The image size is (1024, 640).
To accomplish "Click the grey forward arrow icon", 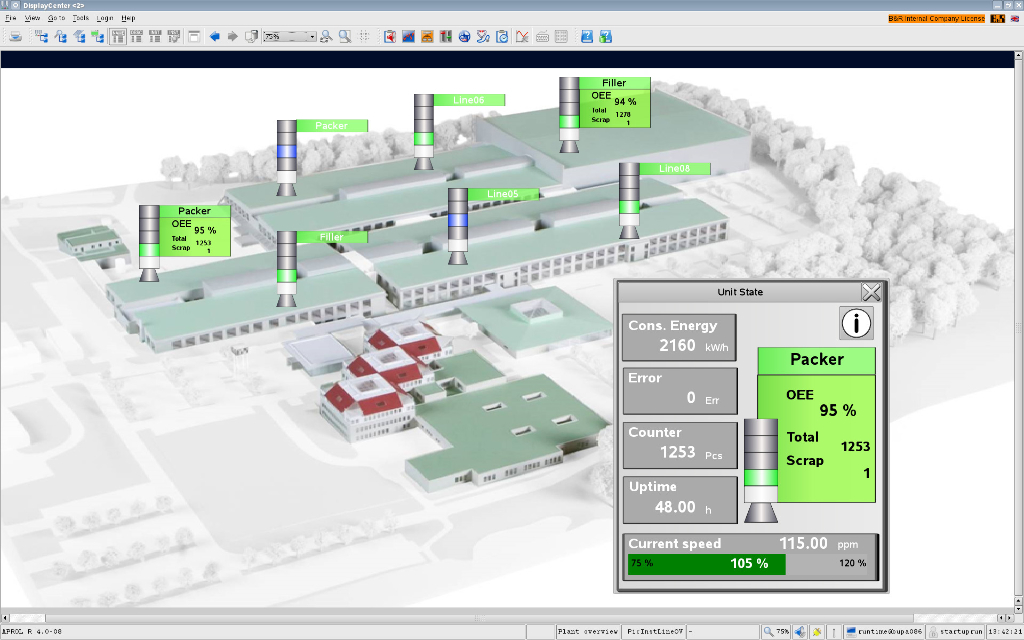I will pos(232,37).
